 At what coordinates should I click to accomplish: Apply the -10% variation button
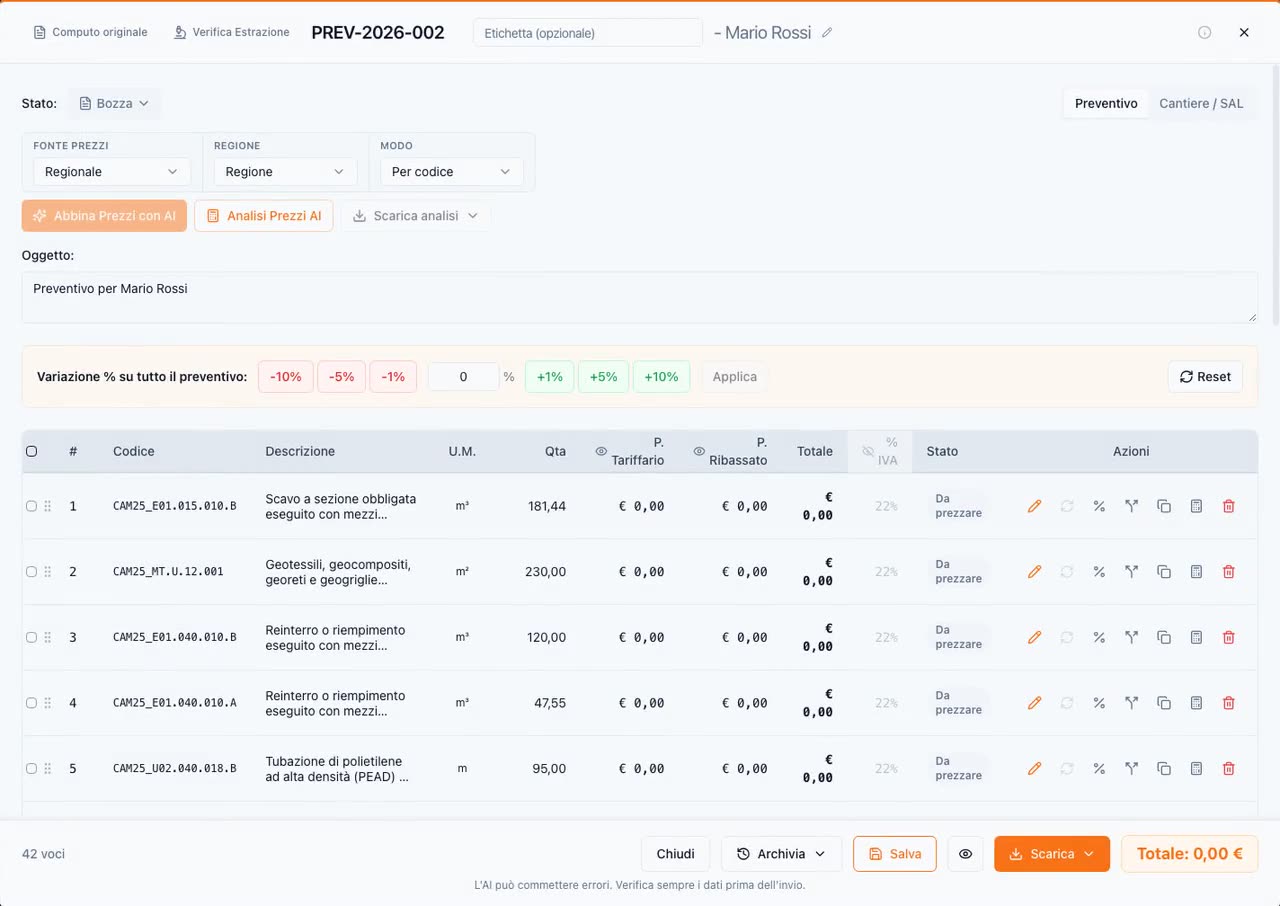point(286,377)
